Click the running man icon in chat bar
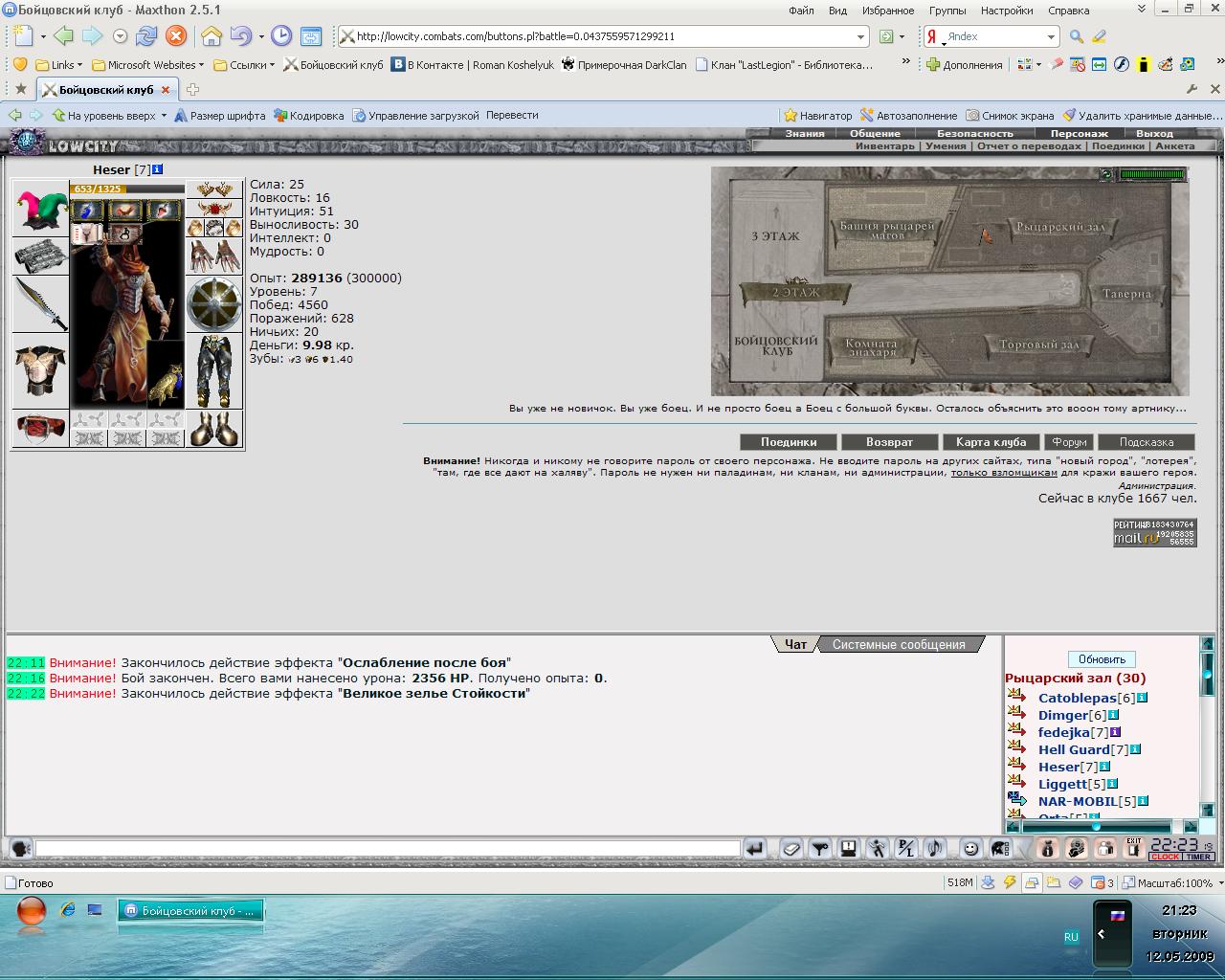The height and width of the screenshot is (980, 1225). coord(878,848)
